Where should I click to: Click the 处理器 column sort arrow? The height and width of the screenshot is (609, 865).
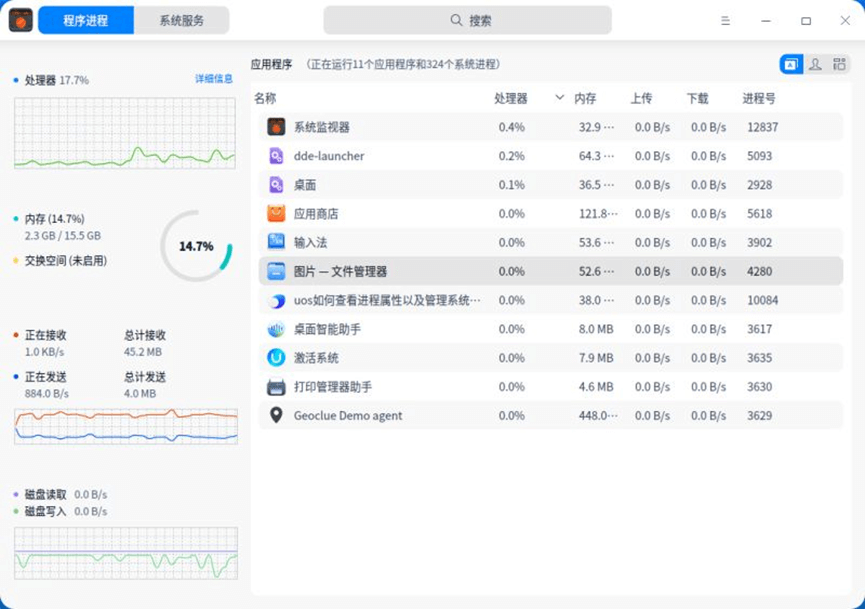pos(559,98)
